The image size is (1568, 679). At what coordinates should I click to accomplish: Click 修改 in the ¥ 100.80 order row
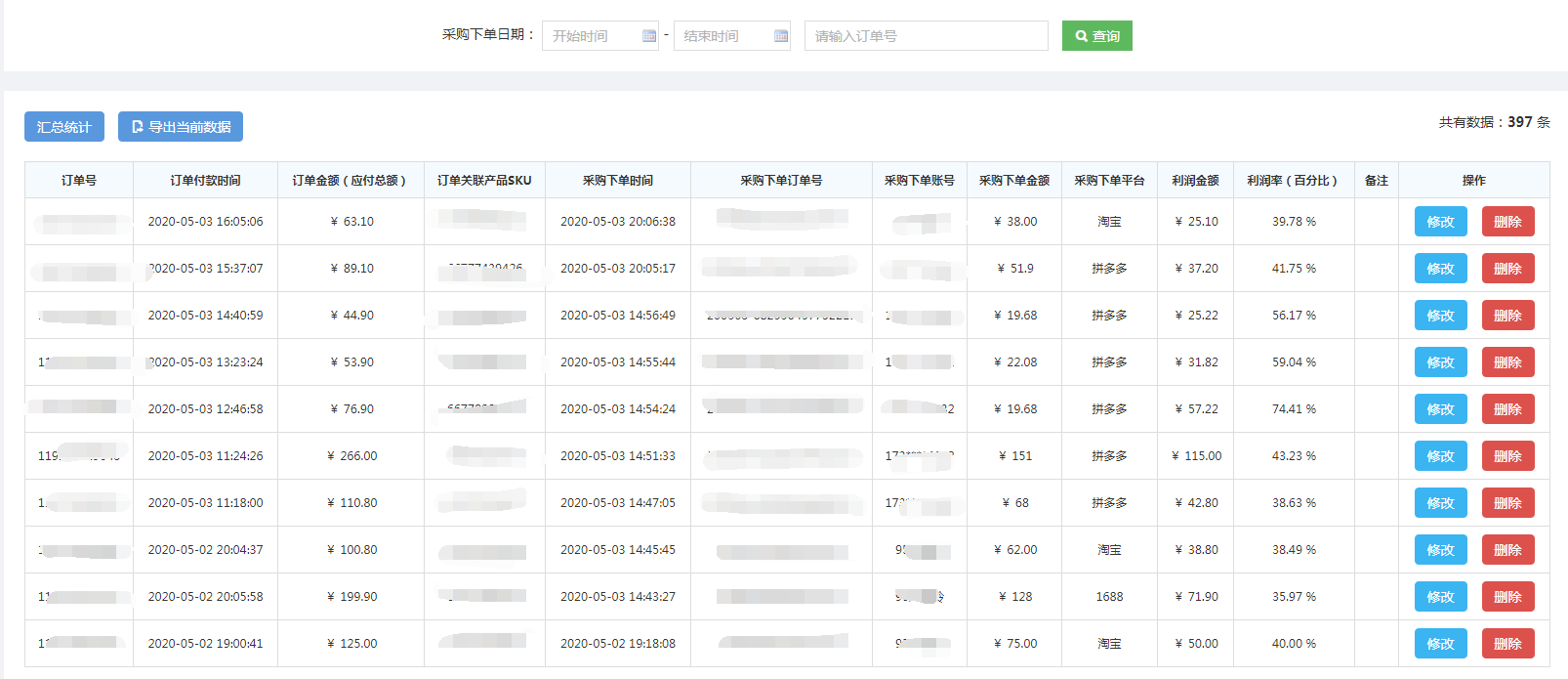click(1441, 550)
